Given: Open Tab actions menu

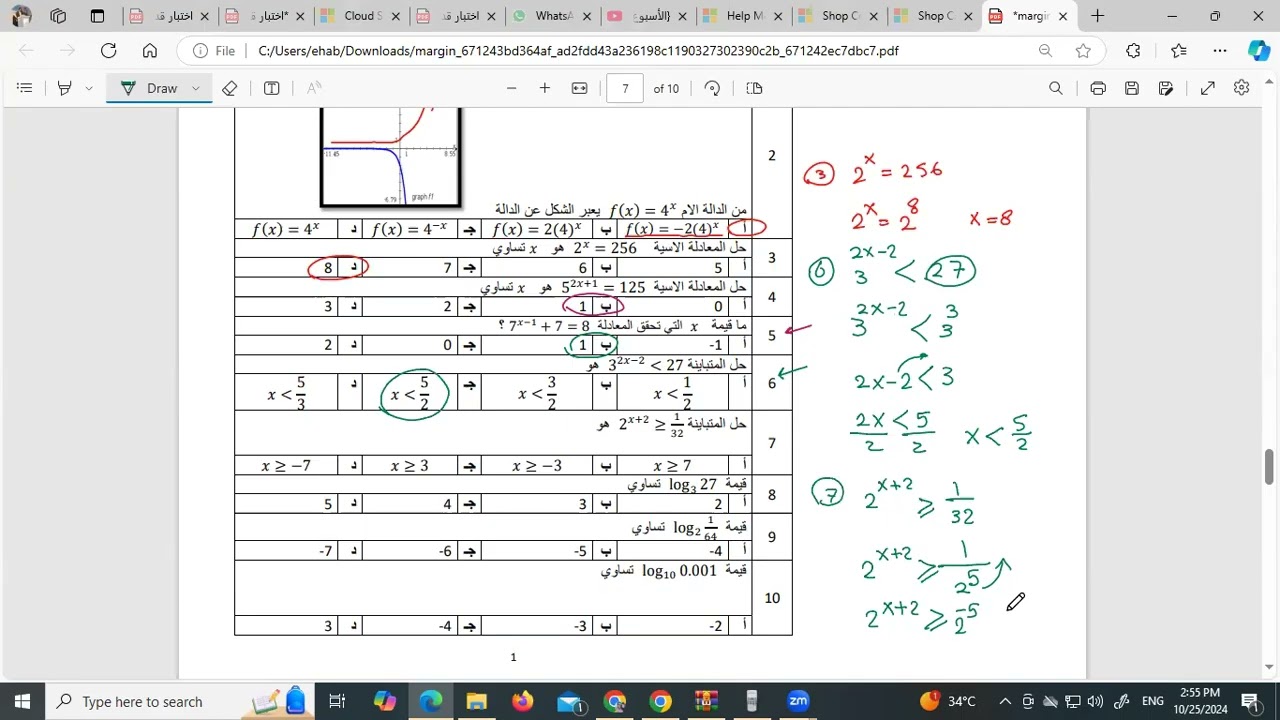Looking at the screenshot, I should [97, 16].
